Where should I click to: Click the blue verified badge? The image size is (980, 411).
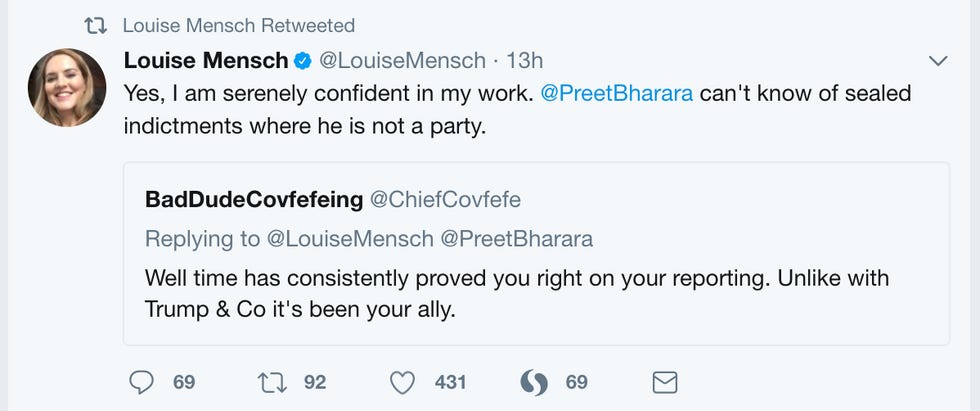(301, 61)
